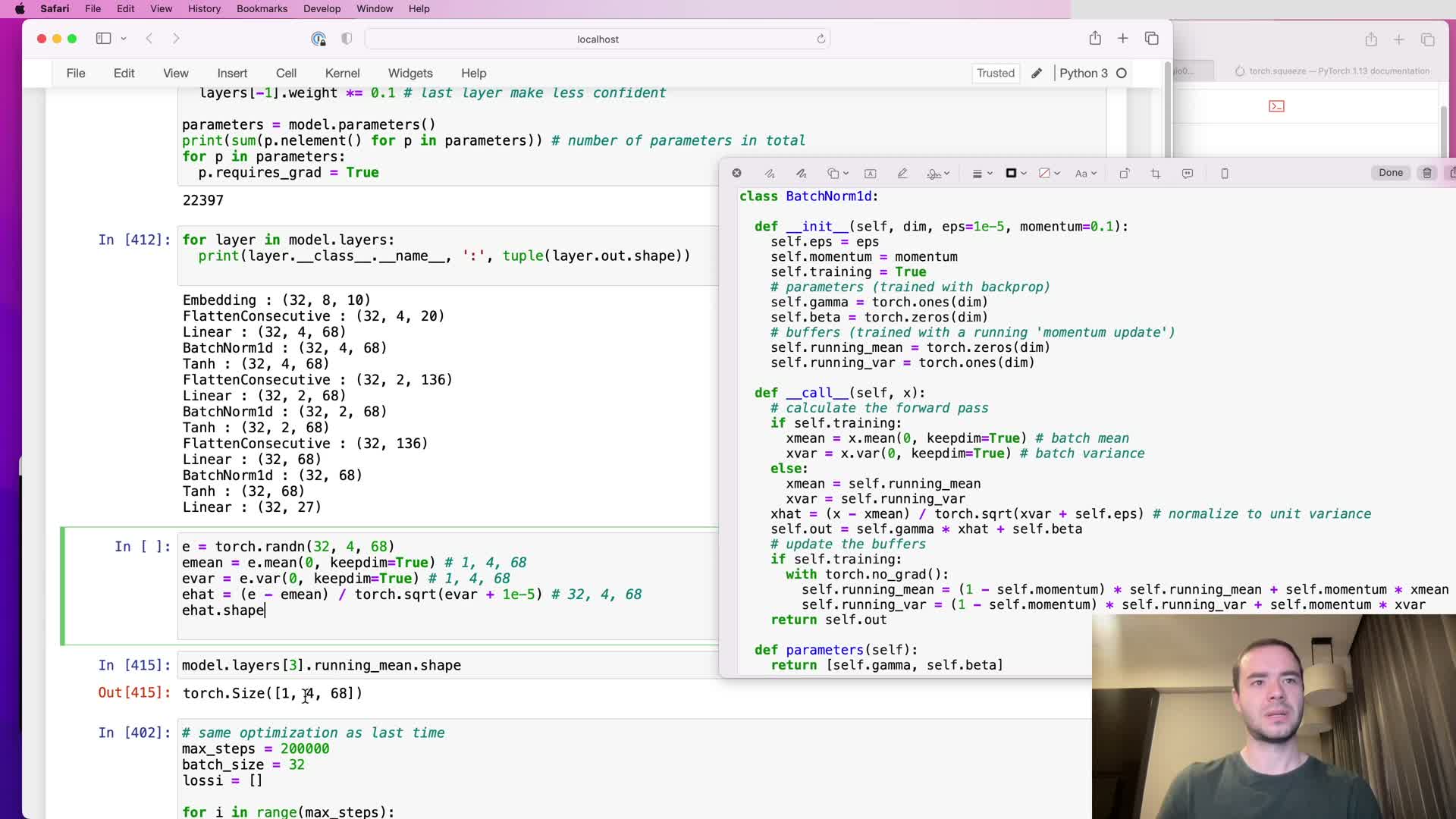
Task: Click the Rotate icon in markup toolbar
Action: point(1125,174)
